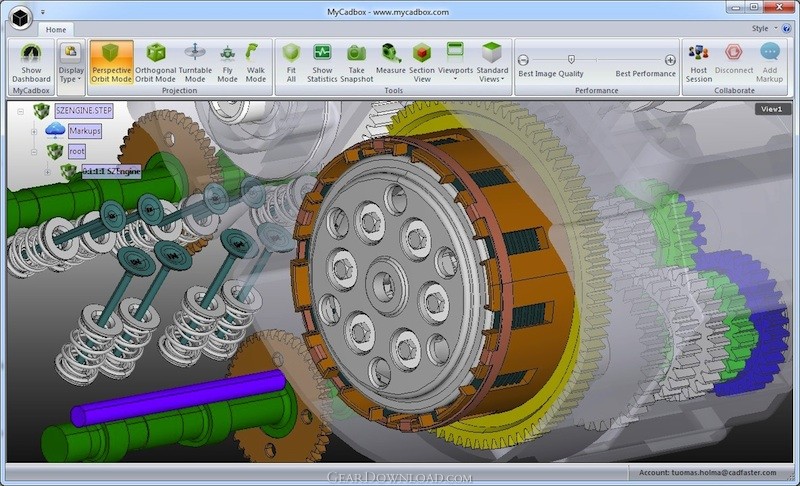Image resolution: width=800 pixels, height=486 pixels.
Task: Select SZENGINE.STEP in the tree
Action: point(84,110)
